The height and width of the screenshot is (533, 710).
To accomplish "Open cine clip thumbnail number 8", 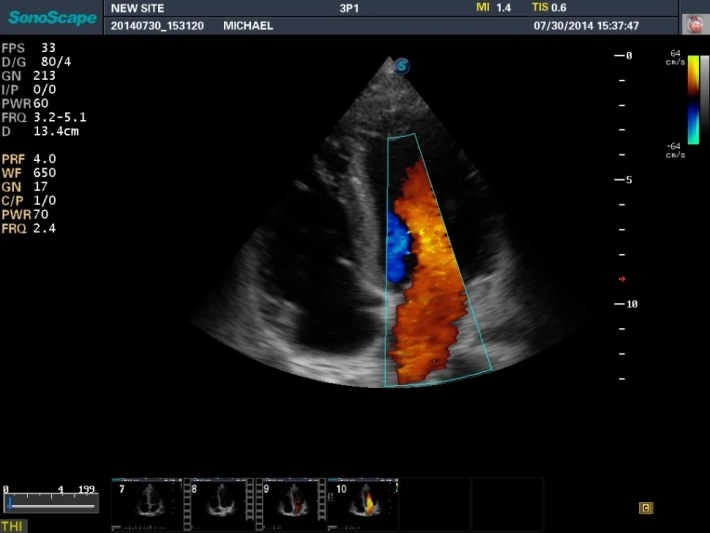I will tap(219, 498).
